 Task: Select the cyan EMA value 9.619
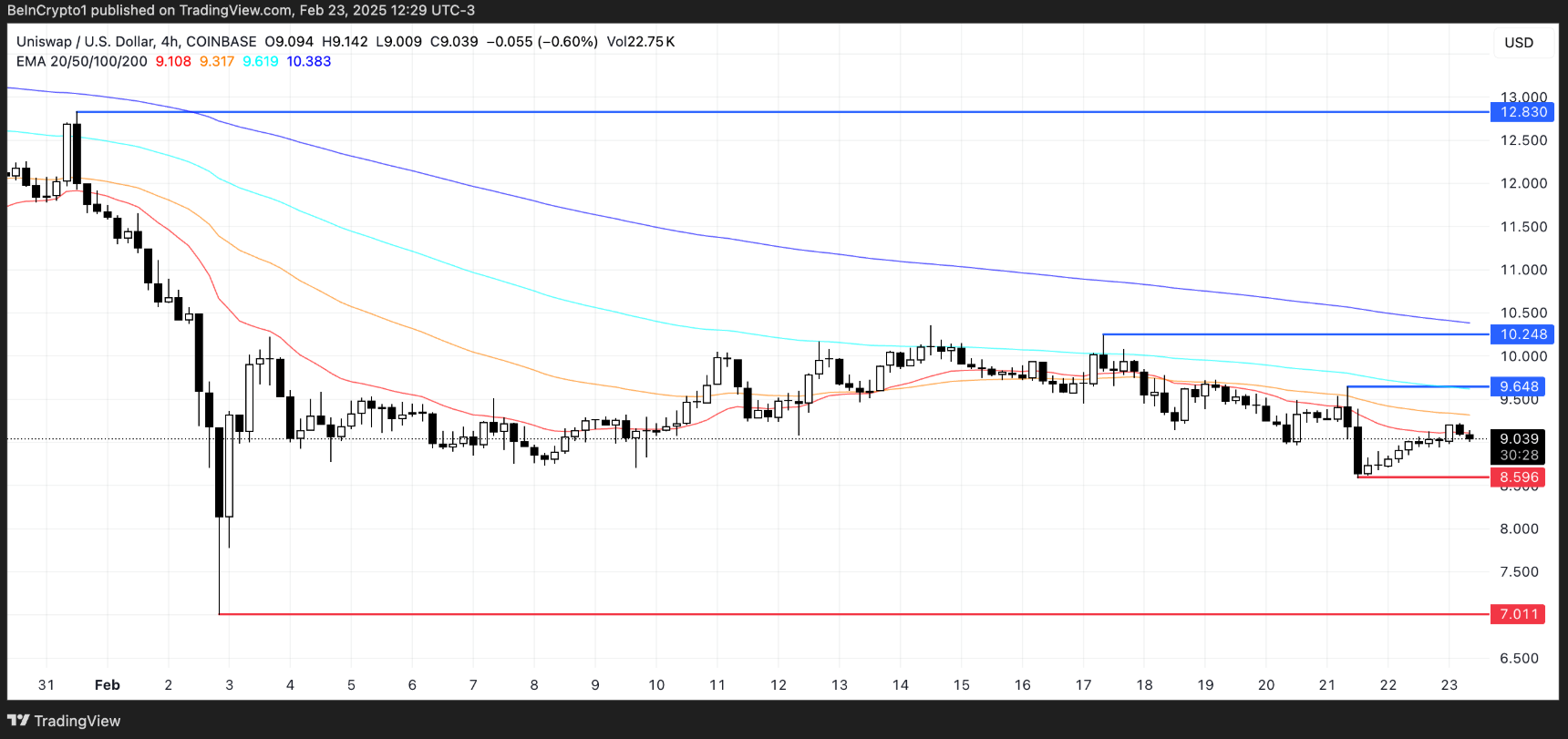coord(261,62)
